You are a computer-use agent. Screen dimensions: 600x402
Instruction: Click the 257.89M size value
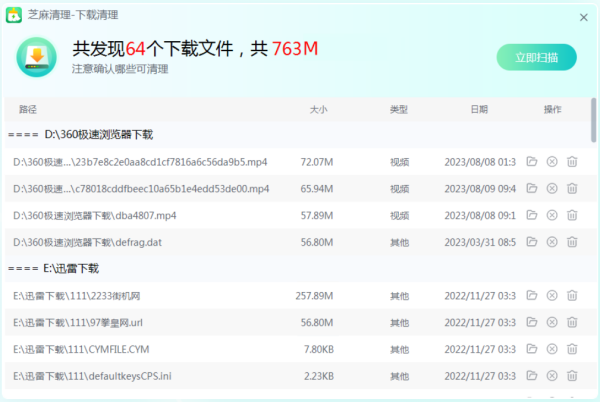[x=314, y=296]
